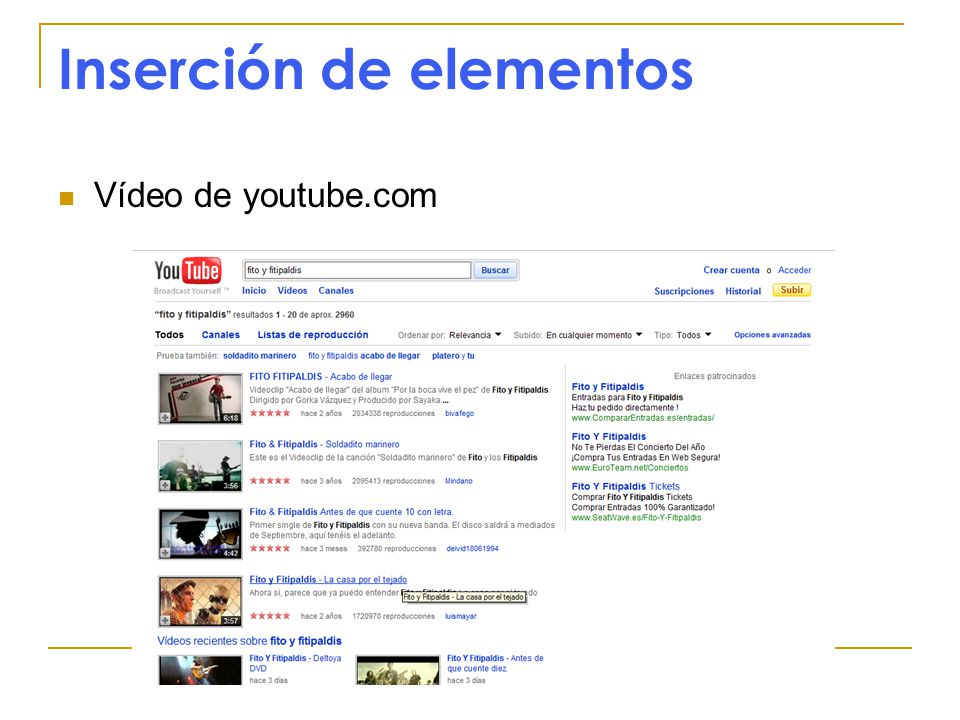Image resolution: width=960 pixels, height=720 pixels.
Task: Click thumbnail for 'Antes de que cuente diez' recent video
Action: tap(398, 670)
